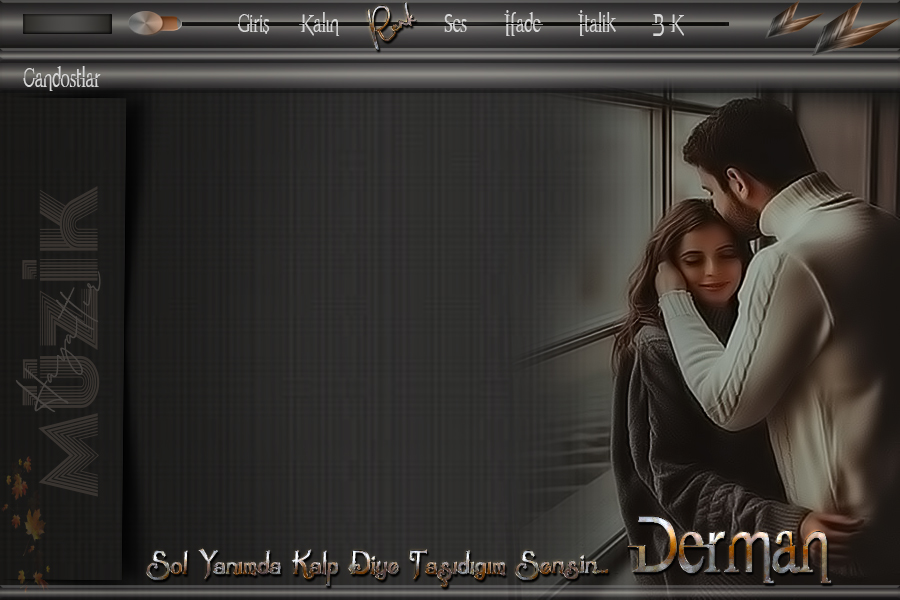Click the round slider knob
The image size is (900, 600).
click(x=146, y=24)
